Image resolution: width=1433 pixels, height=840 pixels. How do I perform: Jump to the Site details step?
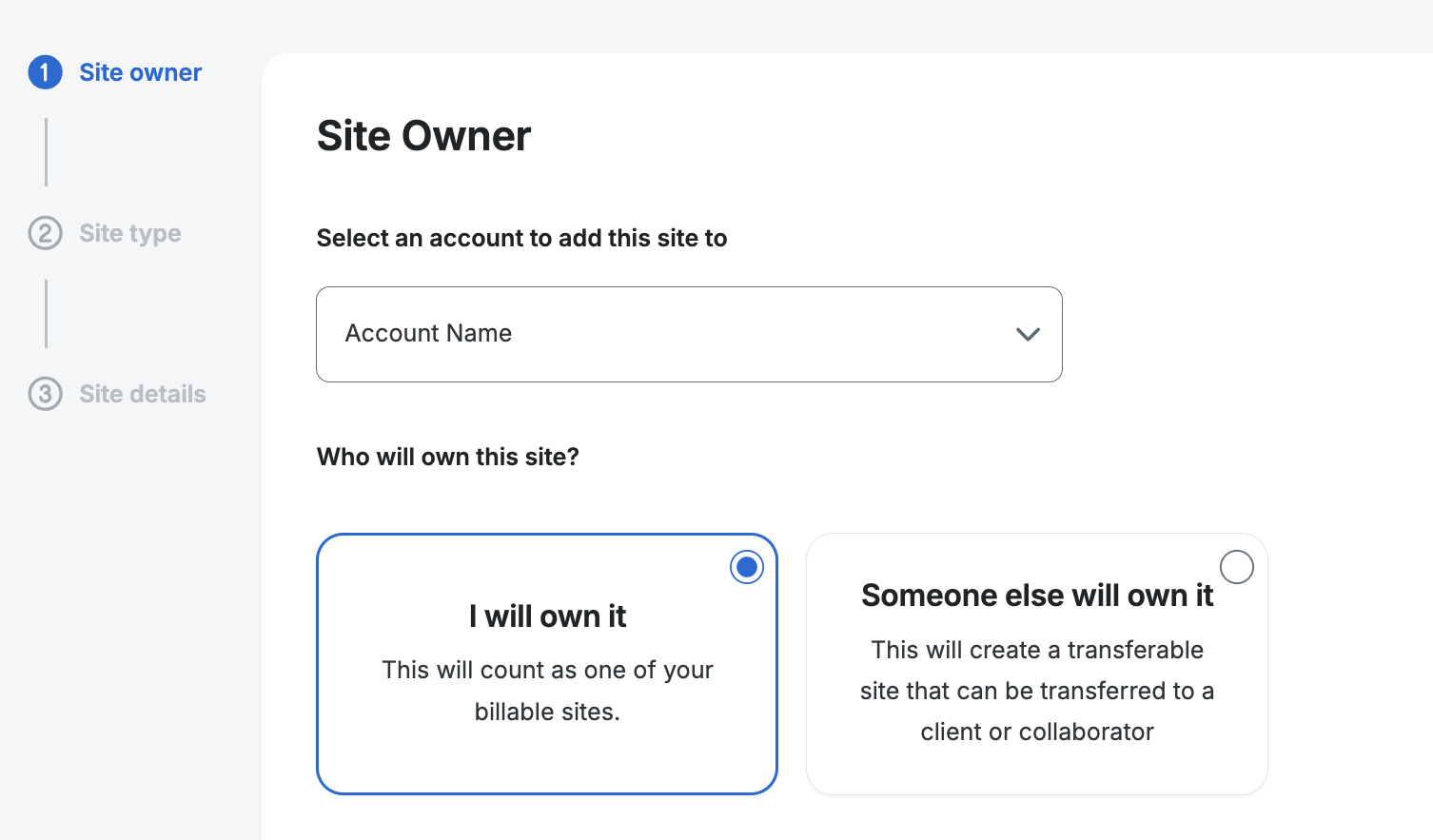(x=141, y=394)
